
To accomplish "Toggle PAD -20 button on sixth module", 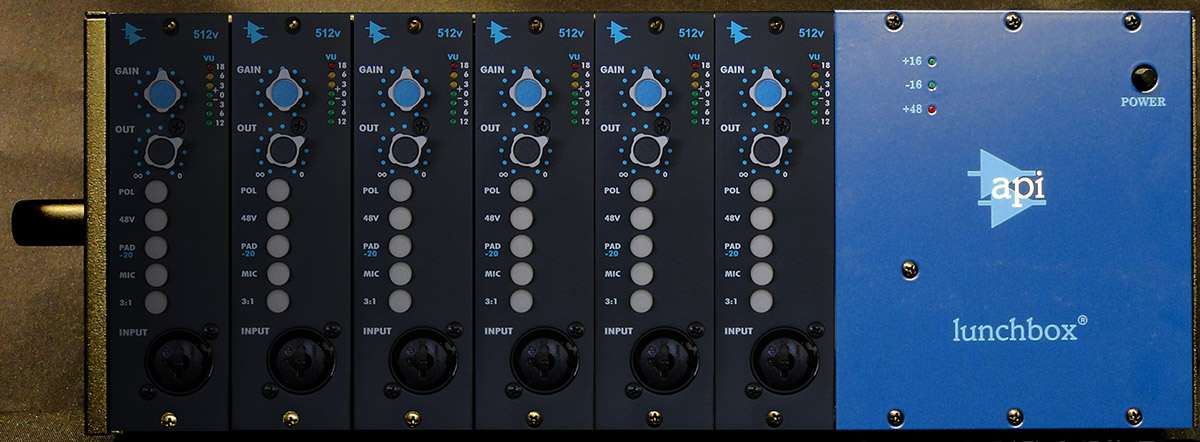I will [x=762, y=246].
